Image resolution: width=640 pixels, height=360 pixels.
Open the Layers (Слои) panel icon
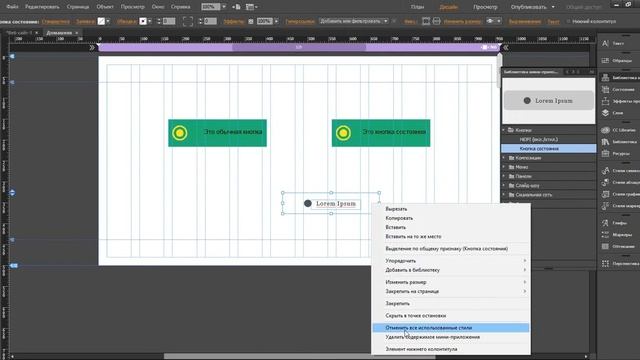click(605, 113)
